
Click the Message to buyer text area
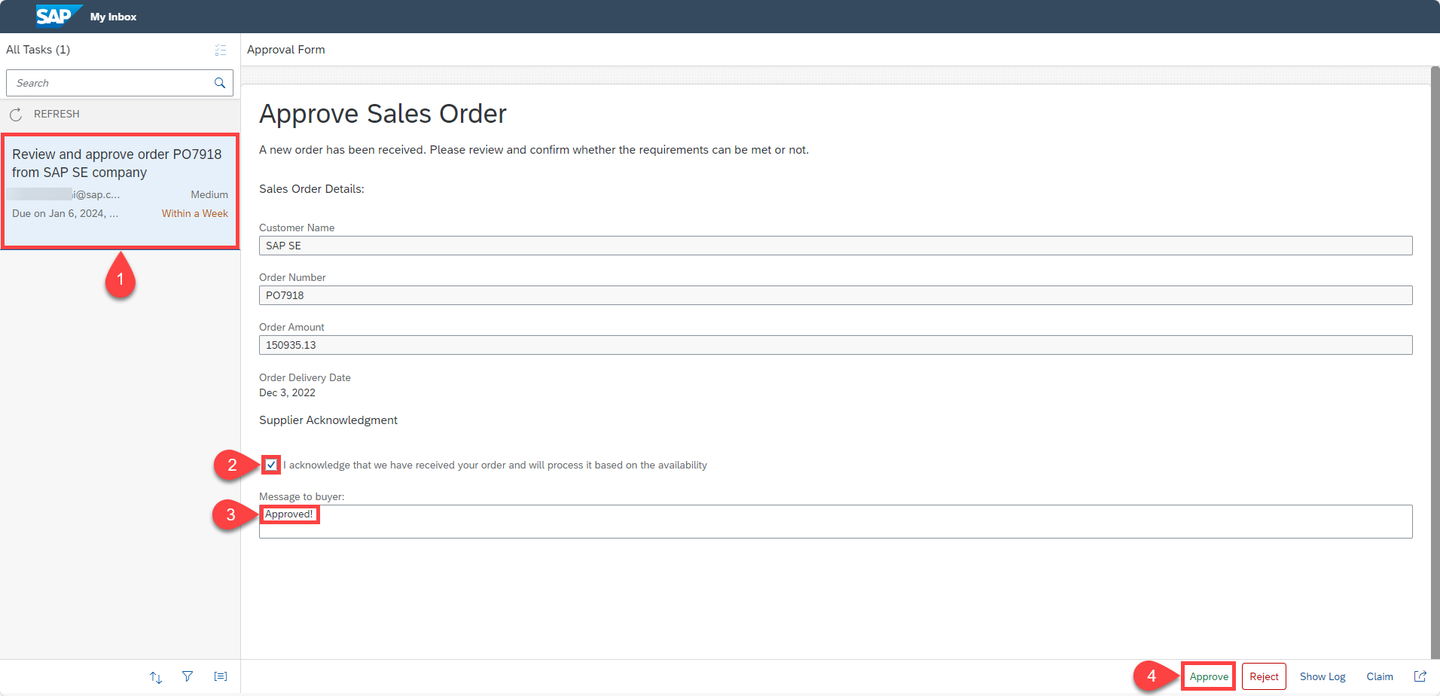tap(835, 522)
